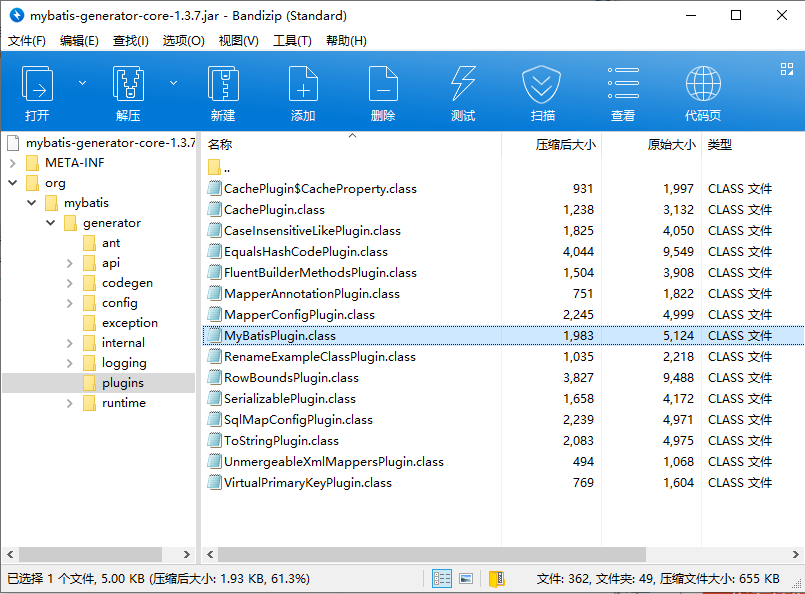Open the dropdown arrow beside 解压
Viewport: 805px width, 594px height.
click(x=174, y=83)
